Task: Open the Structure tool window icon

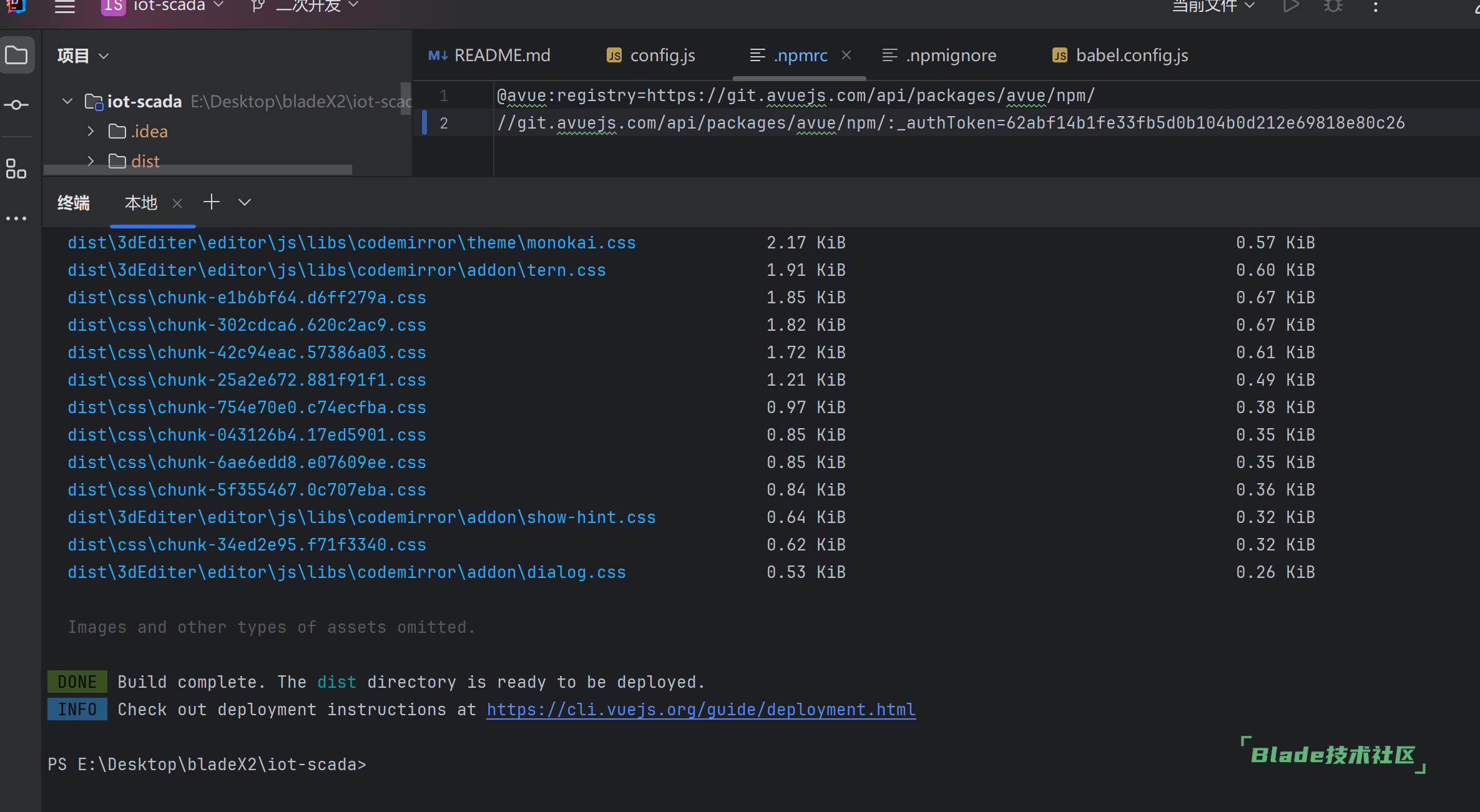Action: 16,169
